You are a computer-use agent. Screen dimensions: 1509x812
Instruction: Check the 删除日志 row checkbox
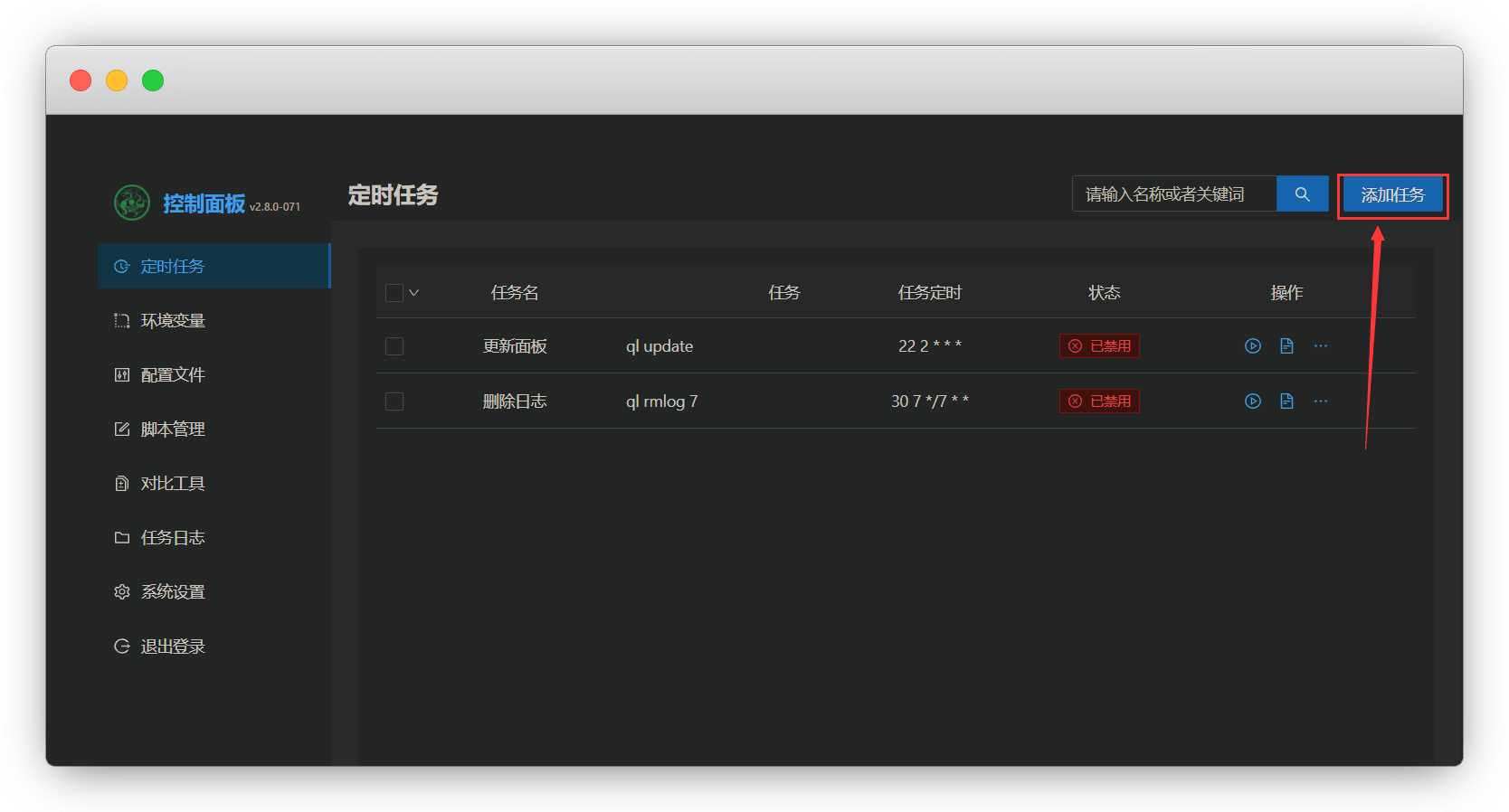click(x=394, y=401)
